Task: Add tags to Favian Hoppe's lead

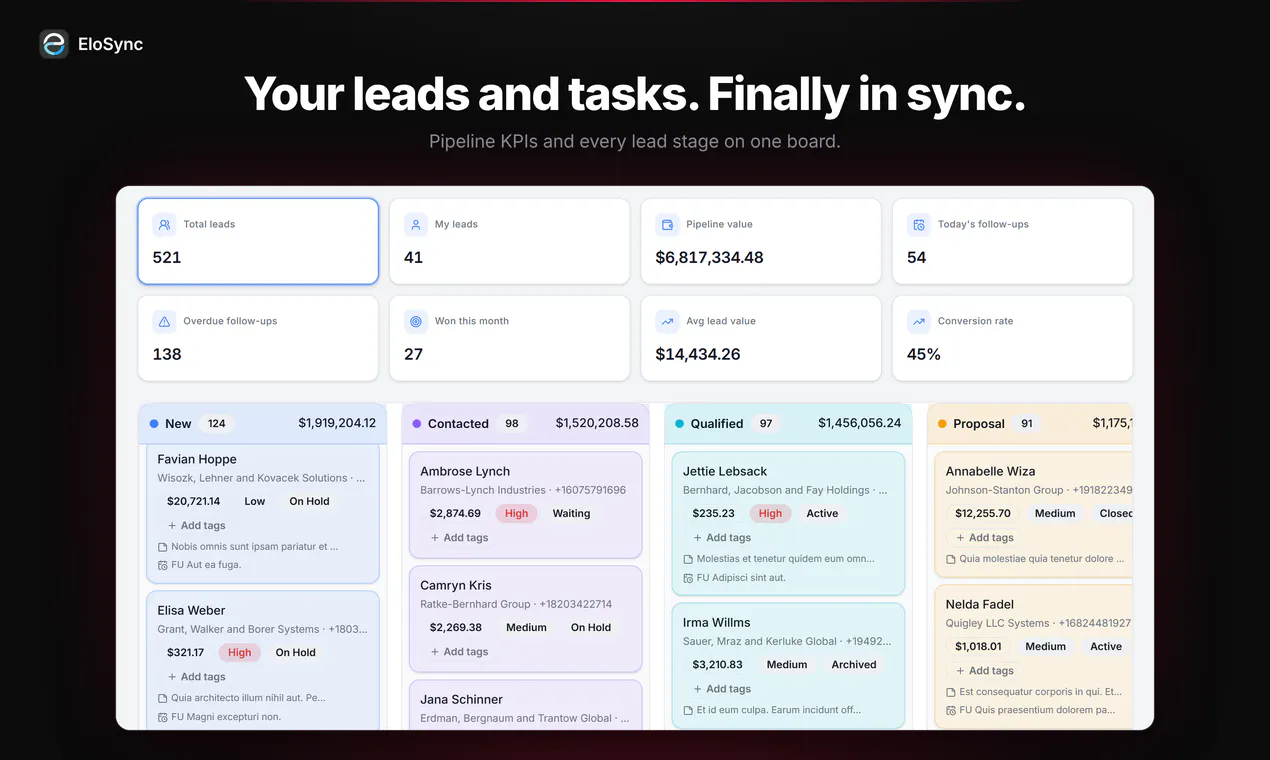Action: [x=196, y=526]
